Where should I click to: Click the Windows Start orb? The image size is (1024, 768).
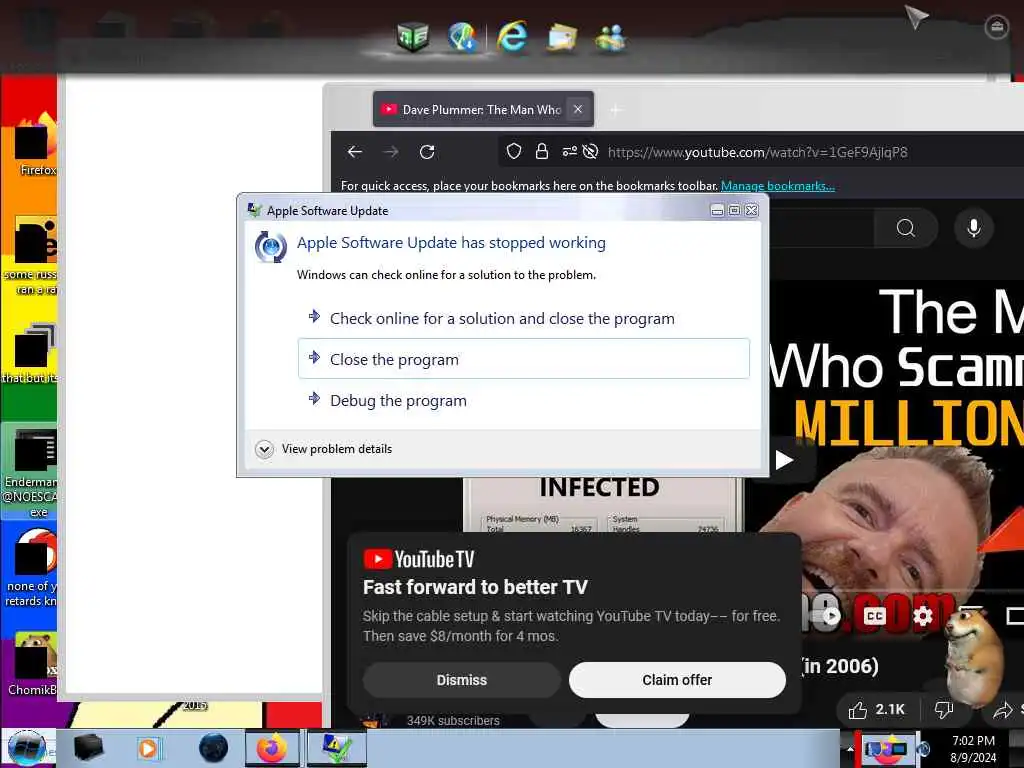point(26,748)
